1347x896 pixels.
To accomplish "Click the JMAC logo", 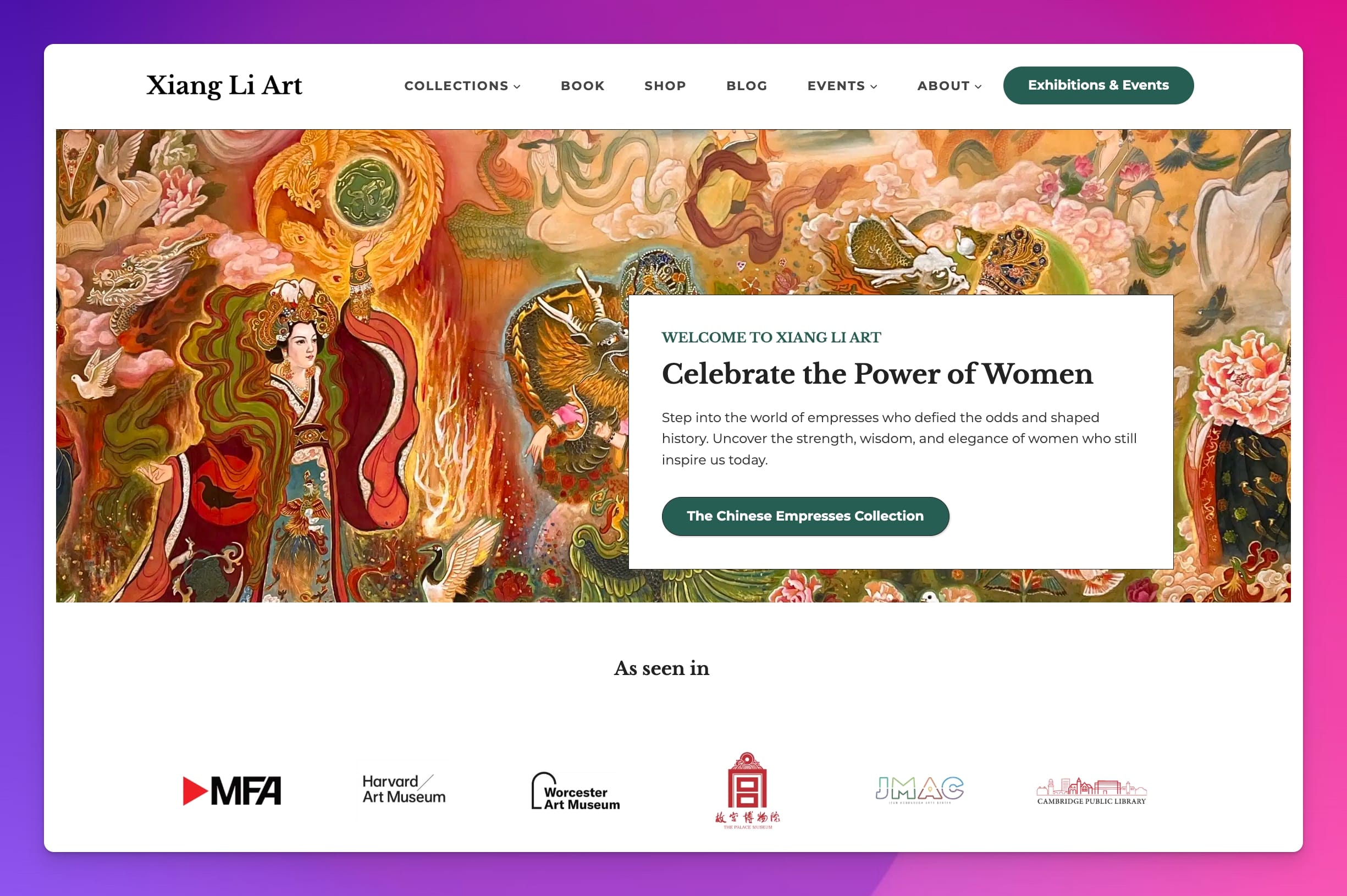I will (x=919, y=790).
